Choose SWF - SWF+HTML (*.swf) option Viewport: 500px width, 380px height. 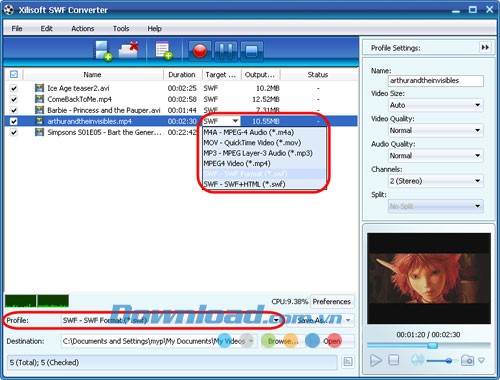tap(265, 184)
